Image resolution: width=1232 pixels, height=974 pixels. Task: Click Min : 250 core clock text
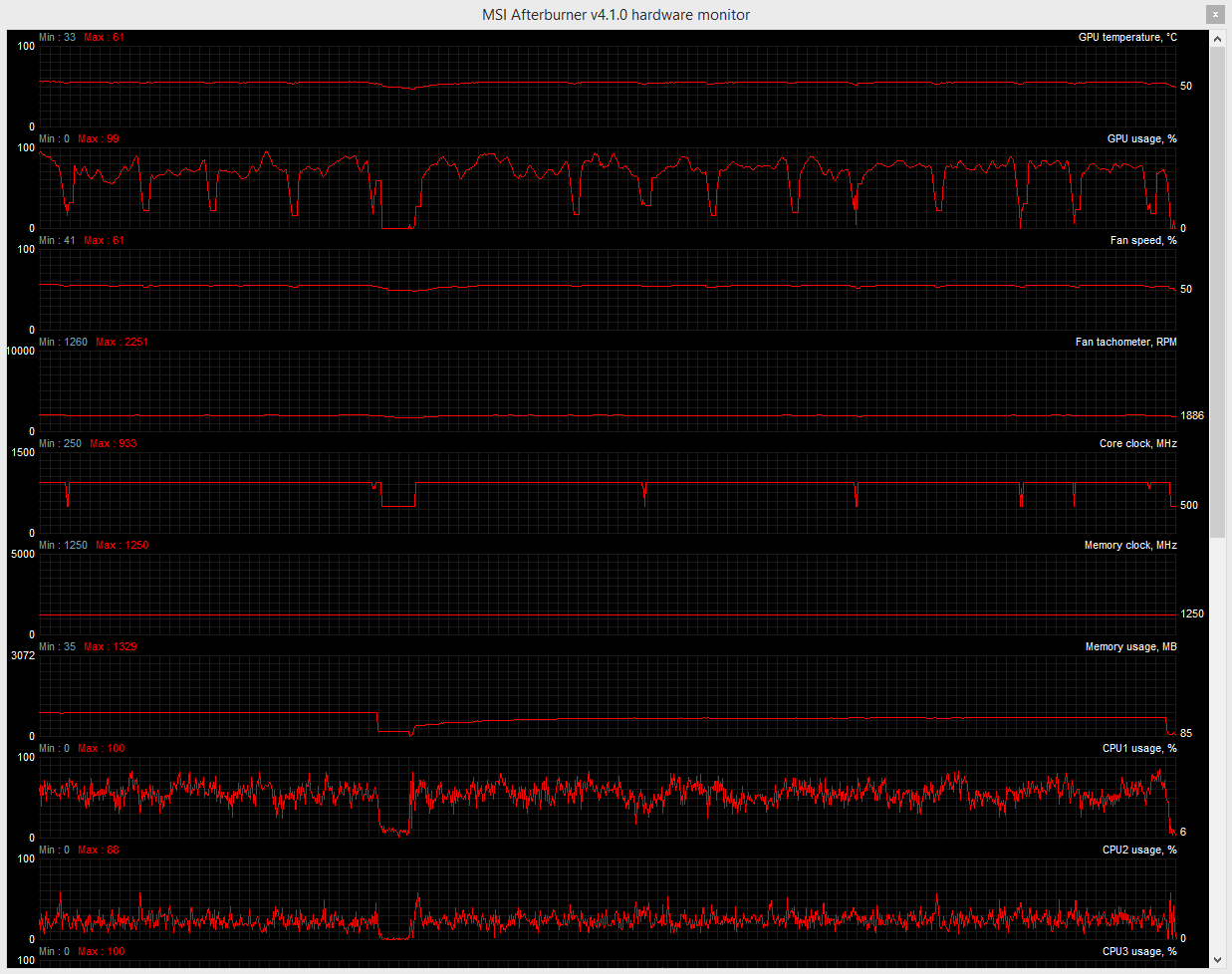coord(60,443)
